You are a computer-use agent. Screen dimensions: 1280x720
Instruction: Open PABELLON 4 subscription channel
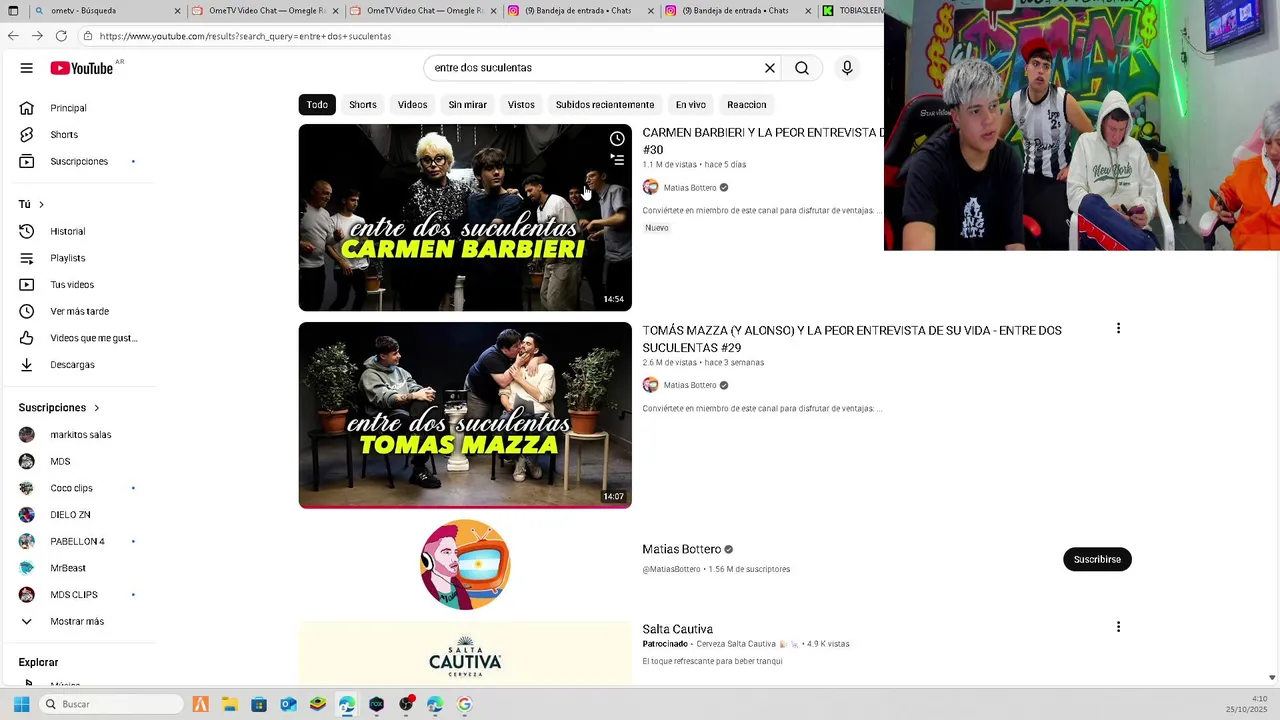[x=78, y=541]
